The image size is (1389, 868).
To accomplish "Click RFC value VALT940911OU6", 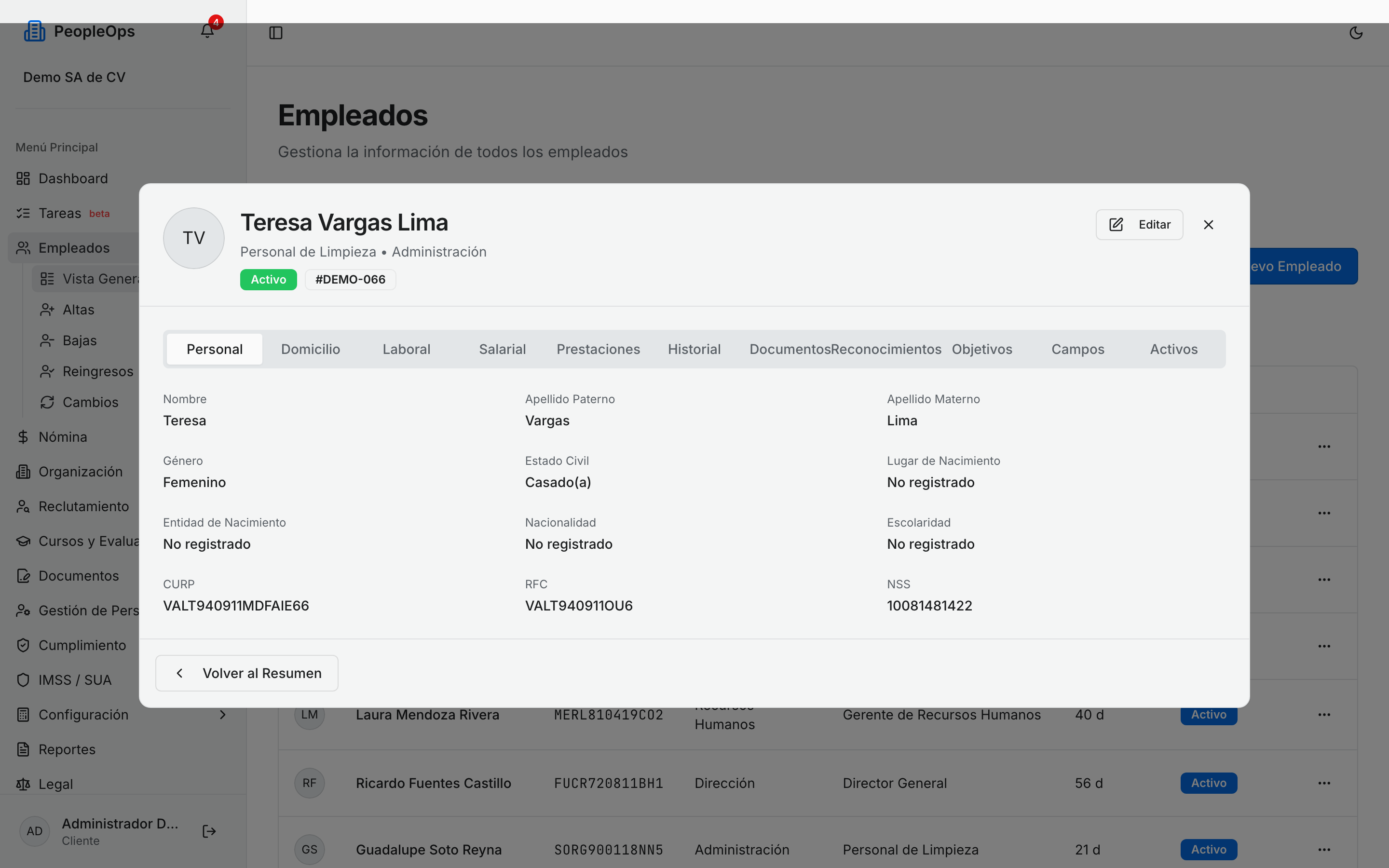I will tap(579, 606).
